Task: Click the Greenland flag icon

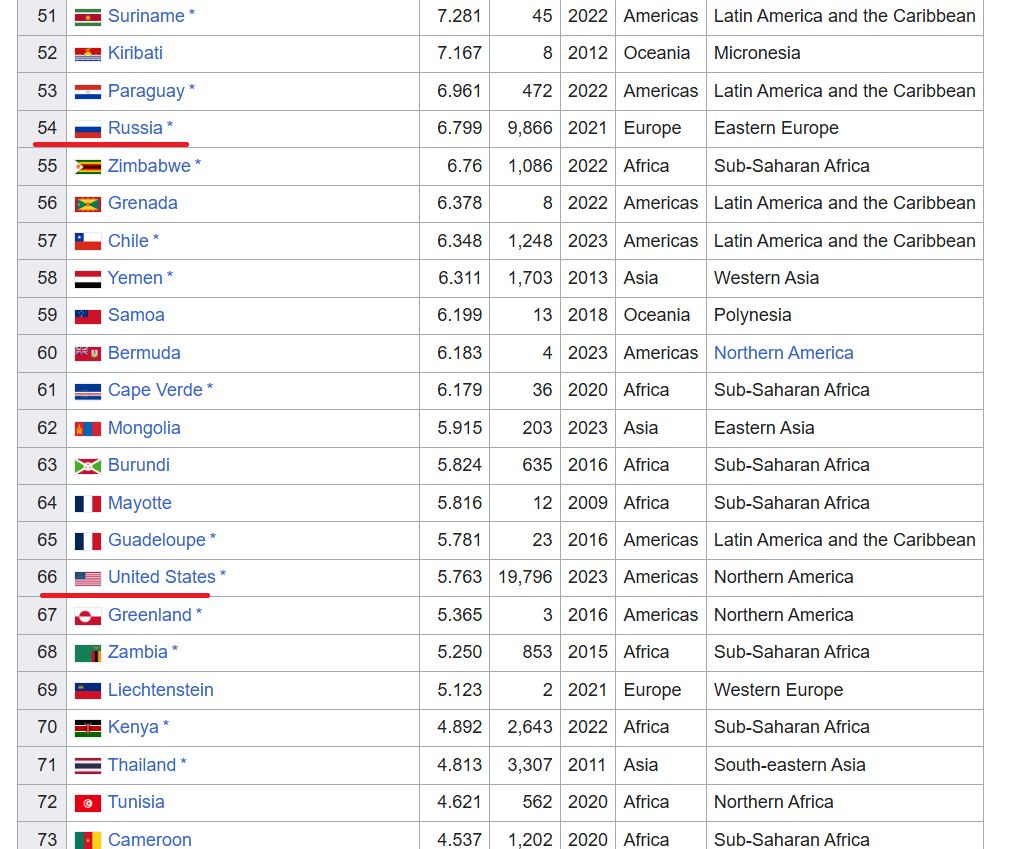Action: coord(87,616)
